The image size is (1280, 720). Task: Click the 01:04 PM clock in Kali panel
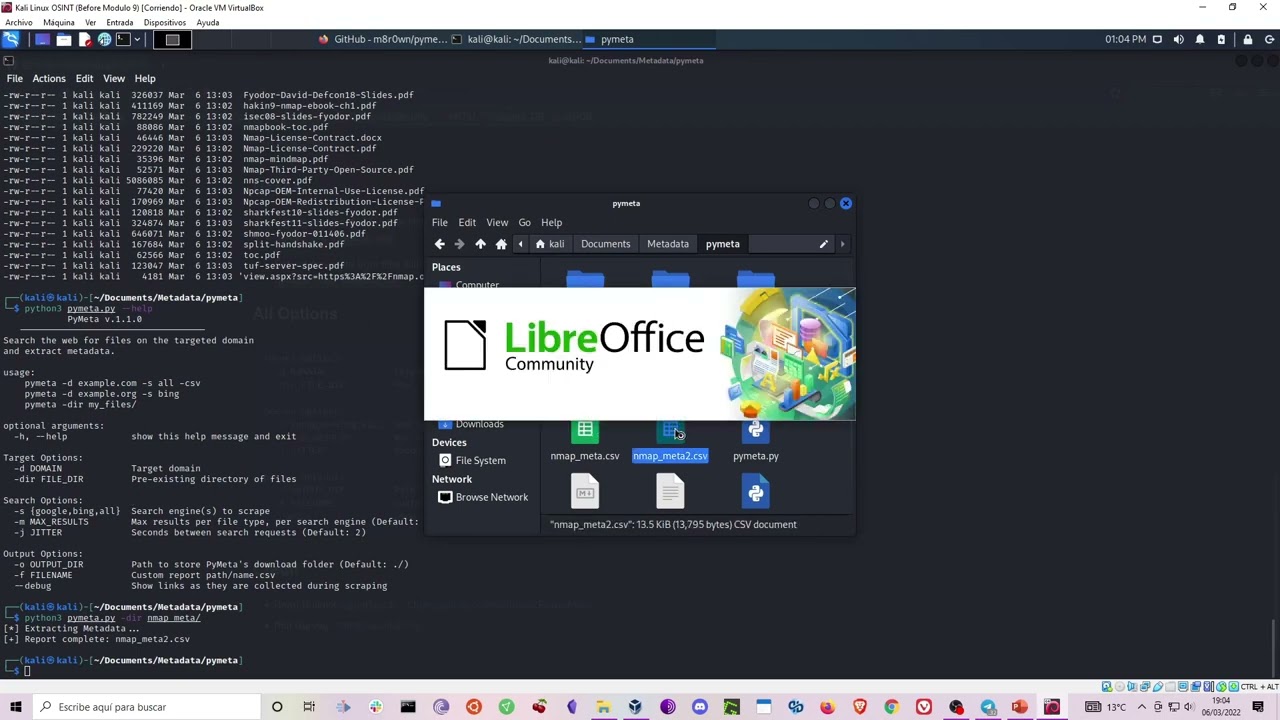(x=1125, y=39)
